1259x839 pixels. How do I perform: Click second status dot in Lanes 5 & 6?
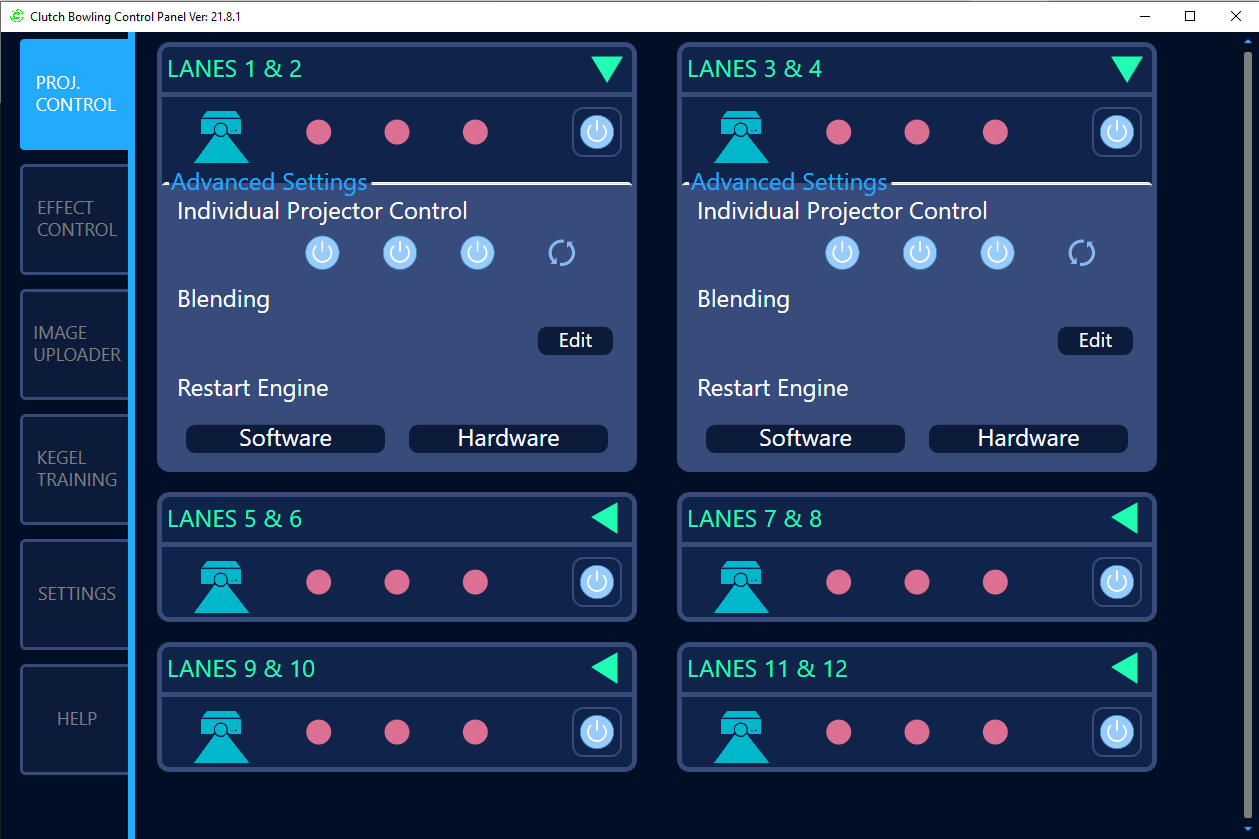(x=397, y=582)
